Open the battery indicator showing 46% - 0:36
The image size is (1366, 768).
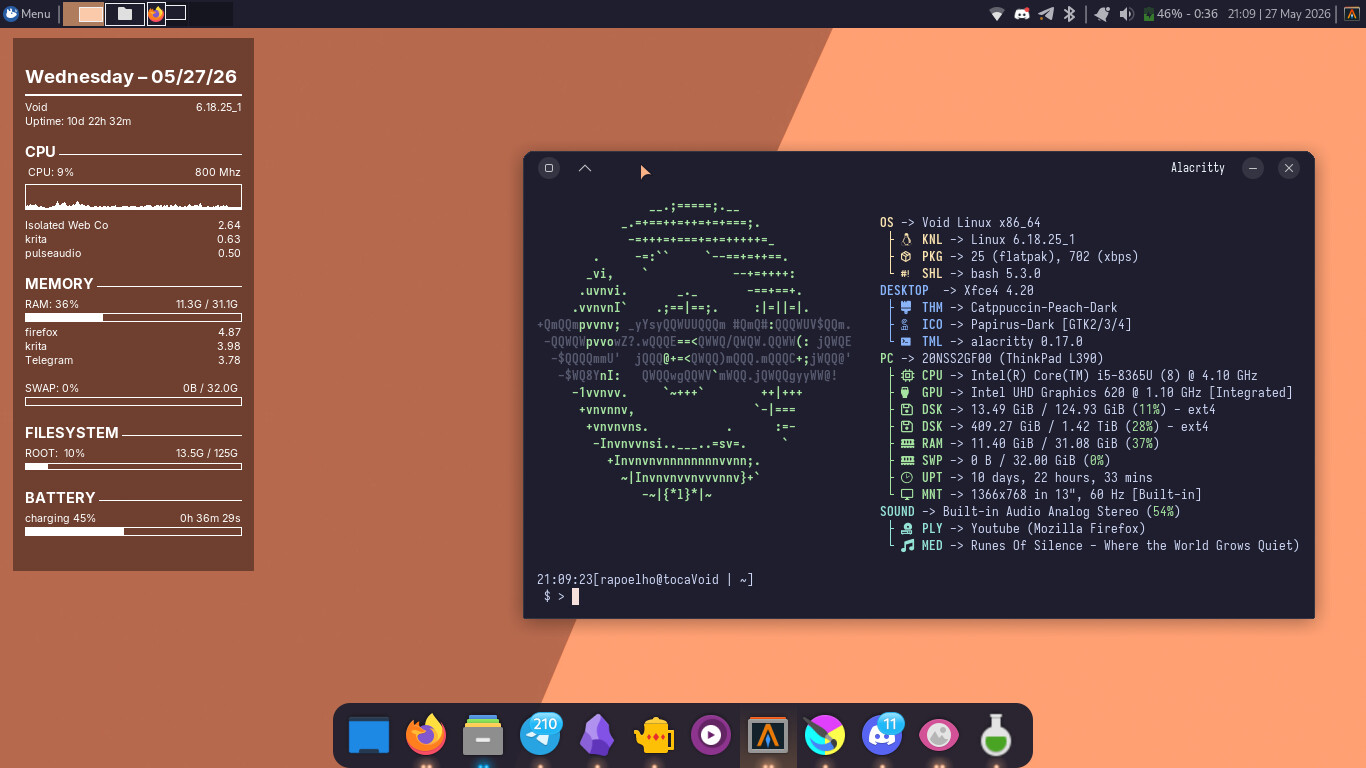coord(1181,14)
